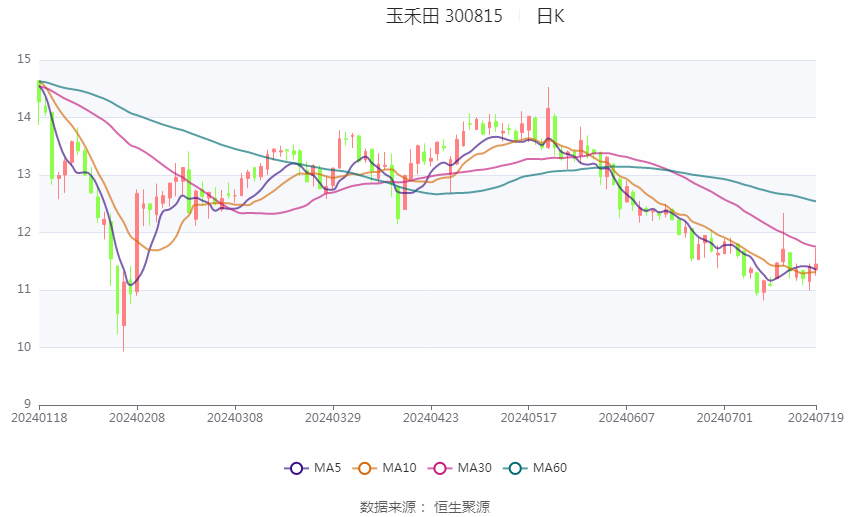Toggle the MA60 legend line
Viewport: 850px width, 517px height.
point(535,468)
